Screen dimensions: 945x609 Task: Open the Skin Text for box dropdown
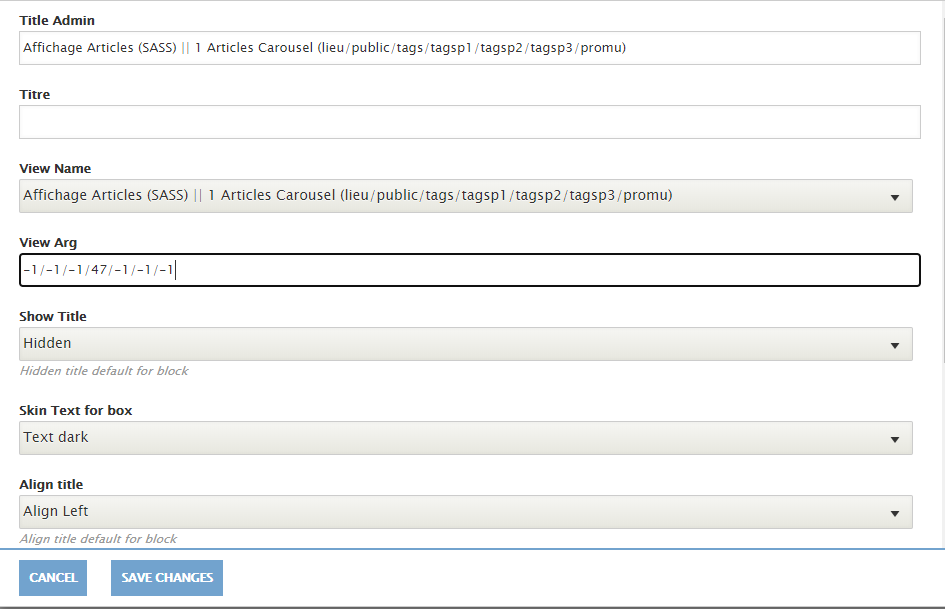(466, 438)
